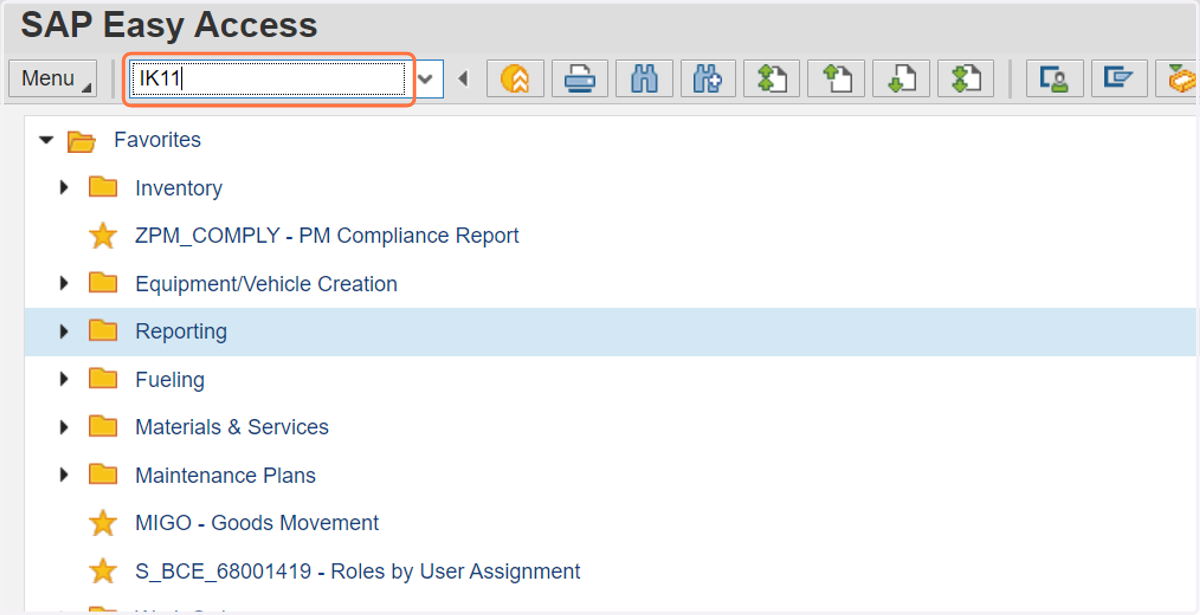This screenshot has width=1200, height=615.
Task: Expand the Reporting folder arrow
Action: (x=65, y=331)
